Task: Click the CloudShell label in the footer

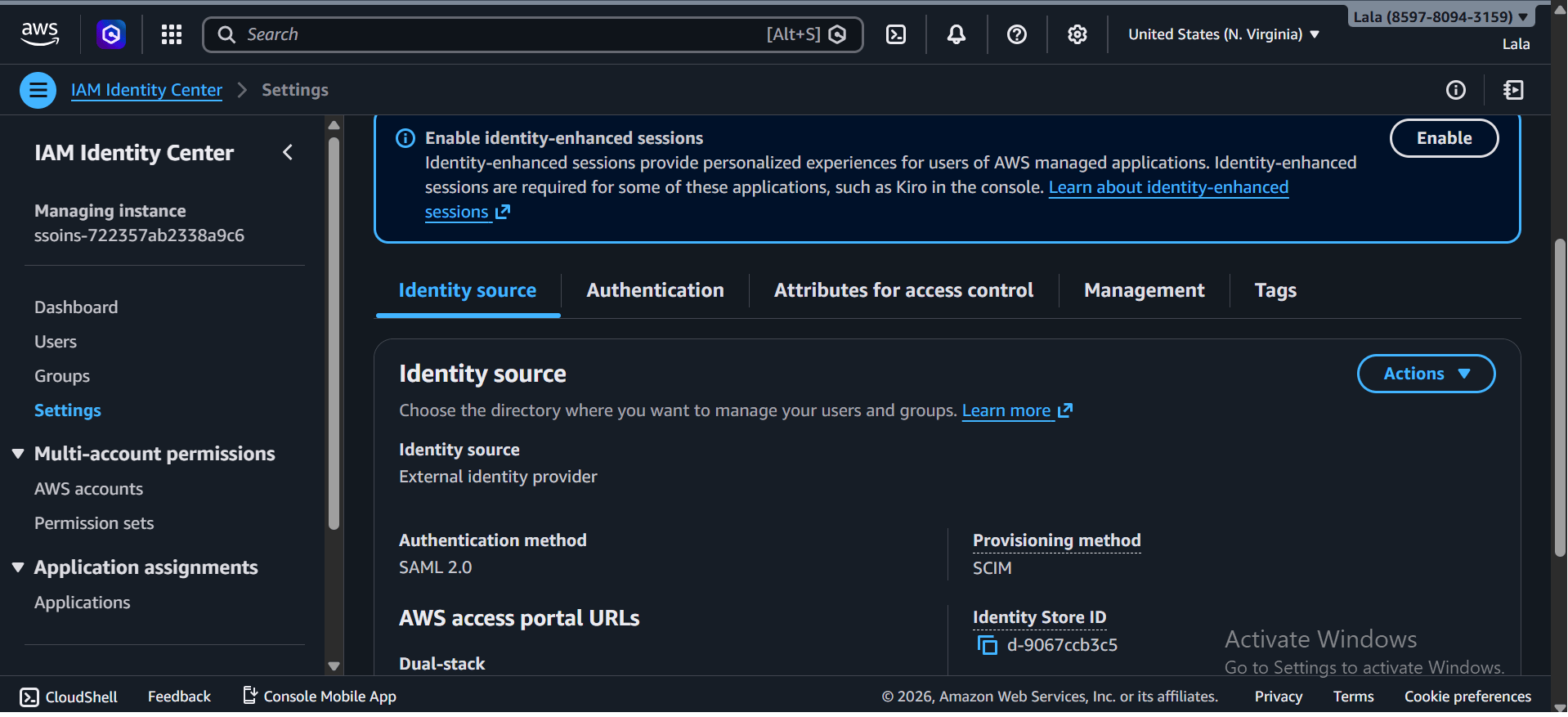Action: pyautogui.click(x=82, y=697)
